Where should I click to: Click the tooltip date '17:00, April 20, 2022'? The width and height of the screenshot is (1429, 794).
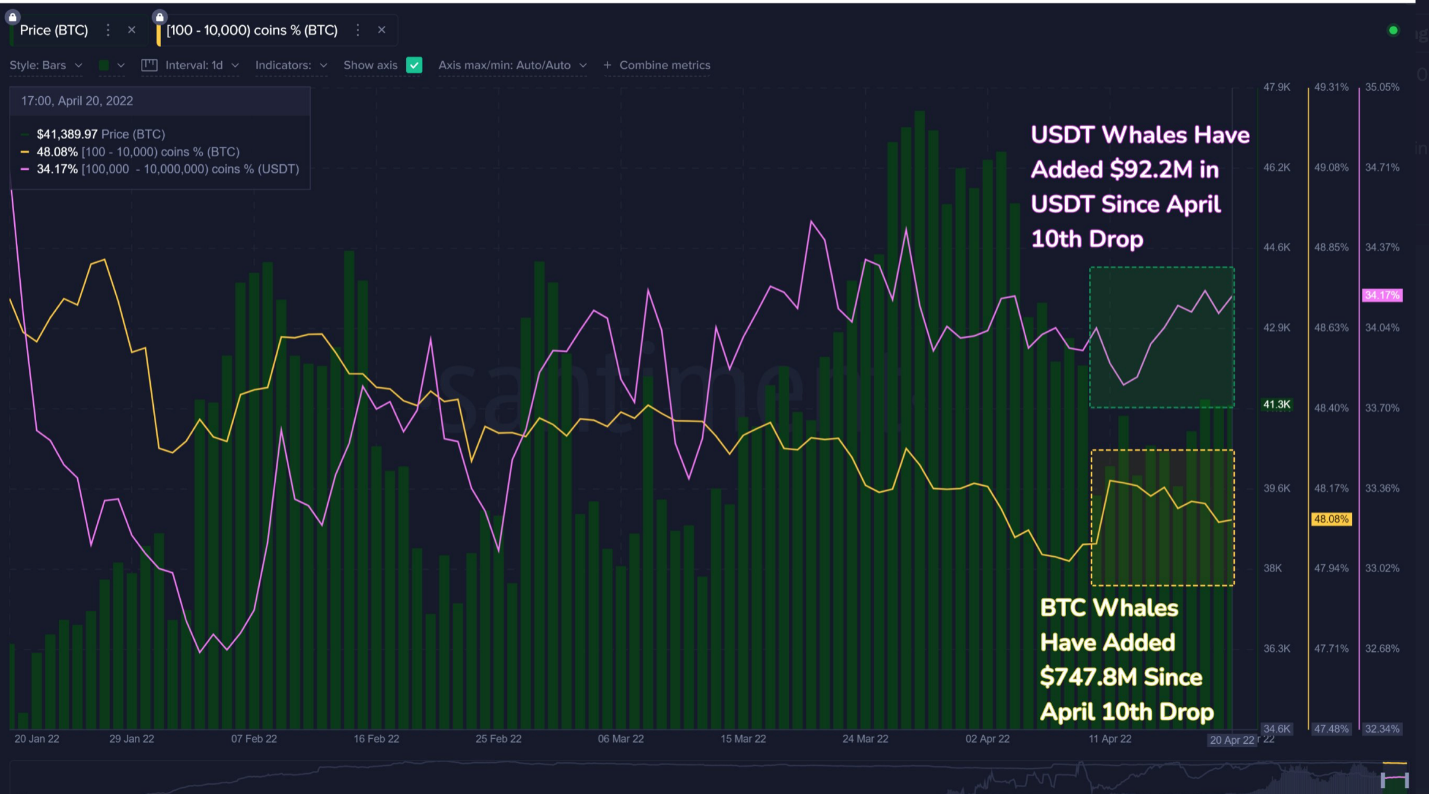tap(77, 101)
